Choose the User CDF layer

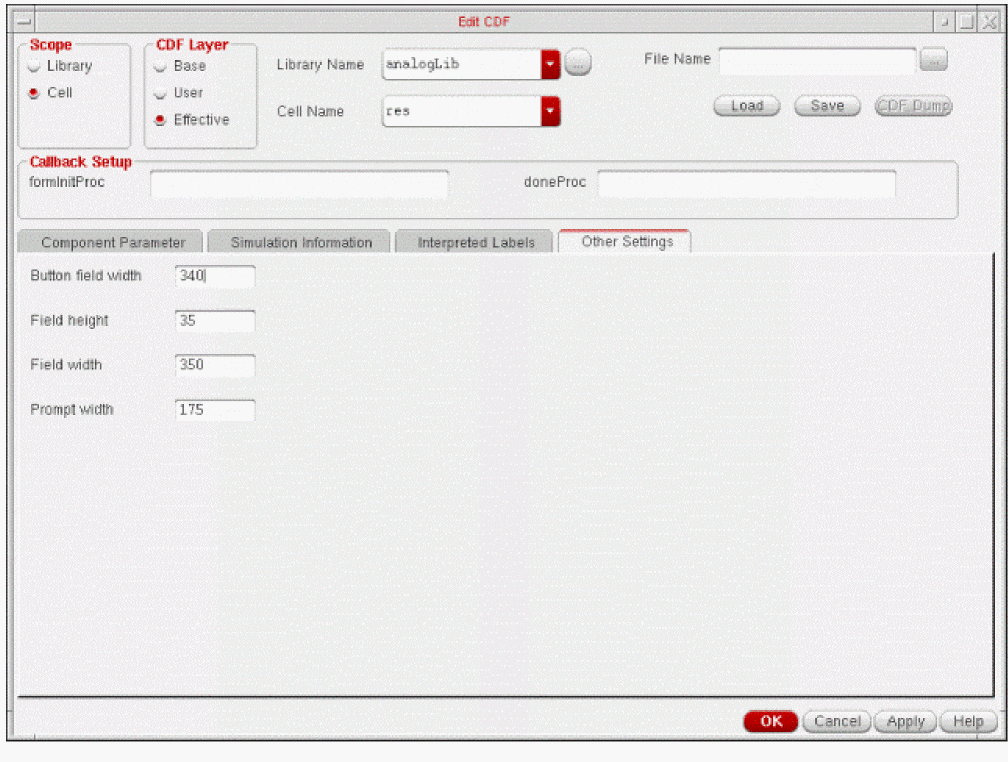coord(161,93)
